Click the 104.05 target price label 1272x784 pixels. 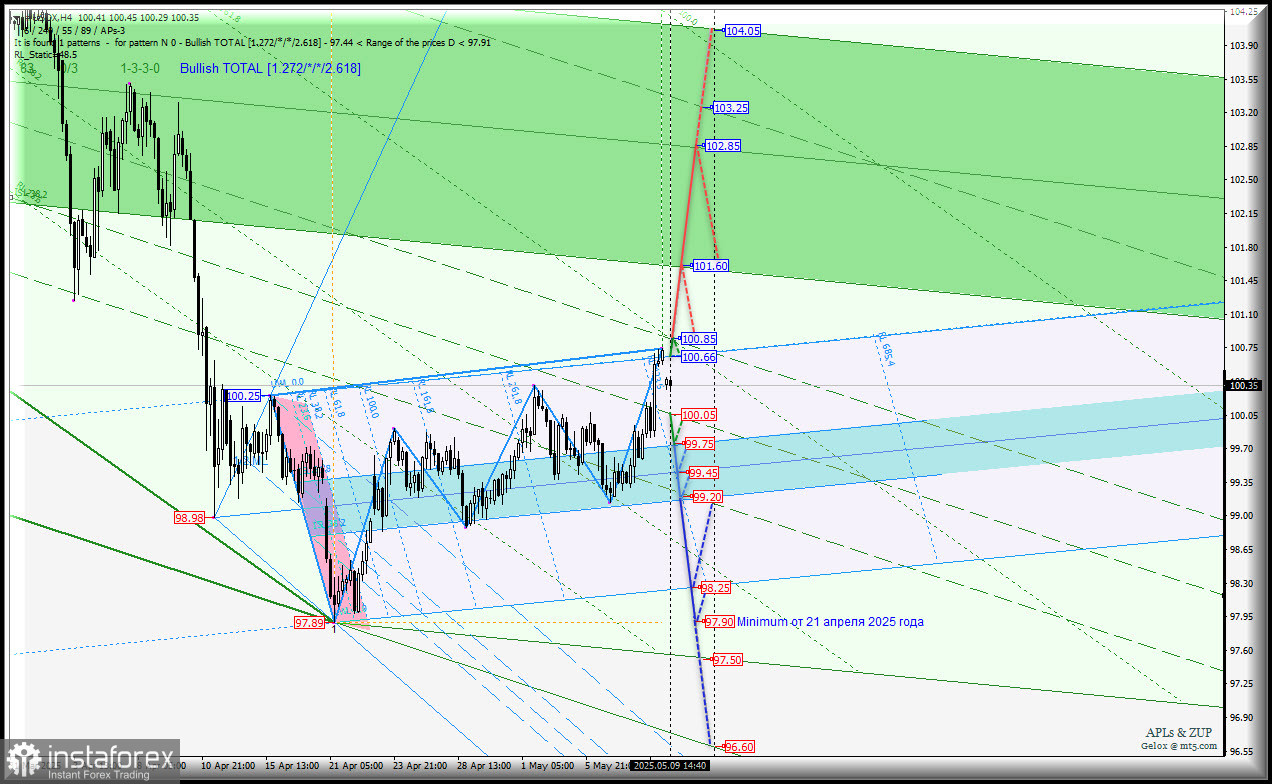(x=743, y=31)
